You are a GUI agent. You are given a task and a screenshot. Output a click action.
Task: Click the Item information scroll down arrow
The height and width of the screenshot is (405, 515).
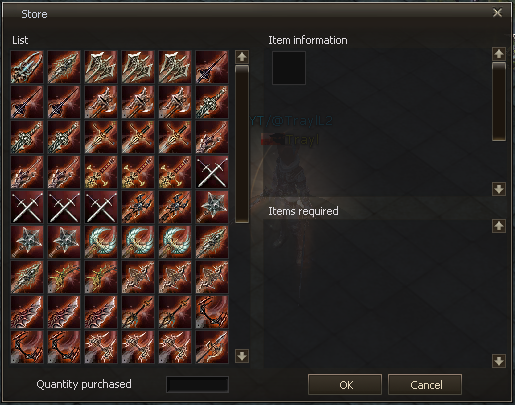[x=499, y=189]
